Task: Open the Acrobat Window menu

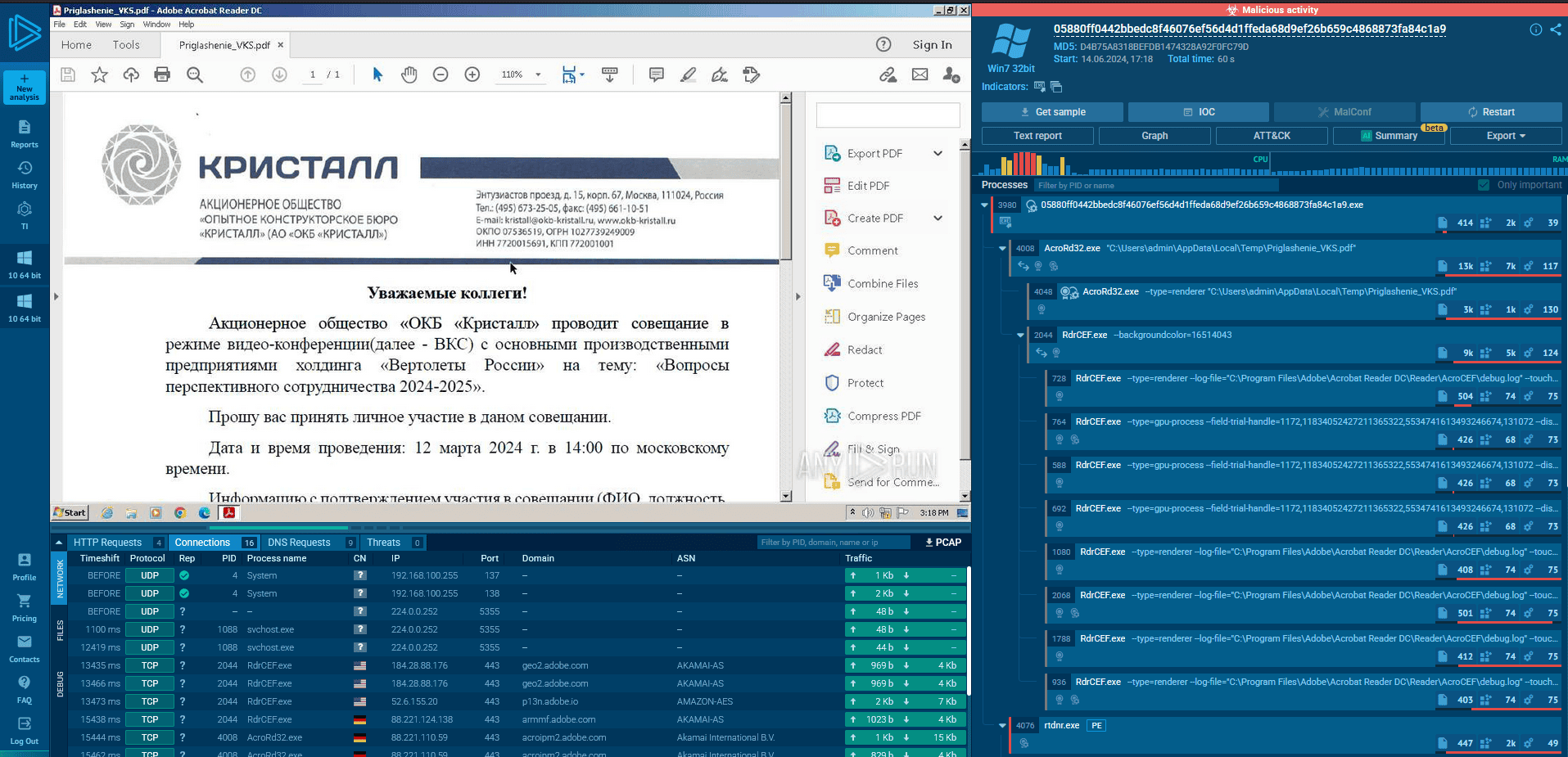Action: [x=156, y=25]
